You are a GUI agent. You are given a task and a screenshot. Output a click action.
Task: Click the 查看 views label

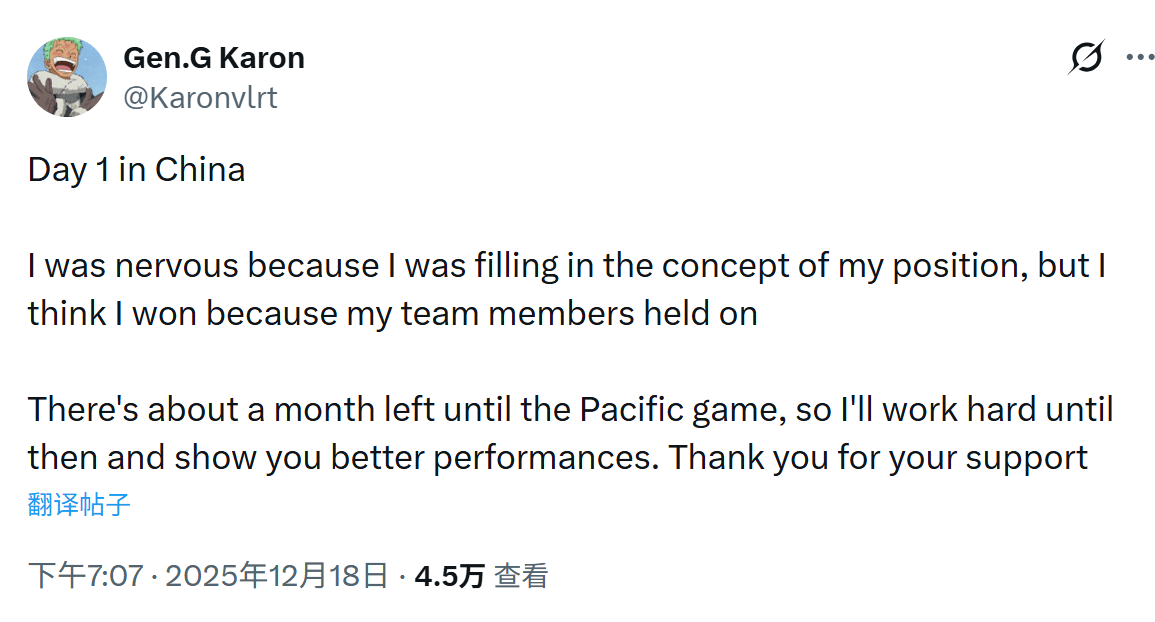coord(521,576)
